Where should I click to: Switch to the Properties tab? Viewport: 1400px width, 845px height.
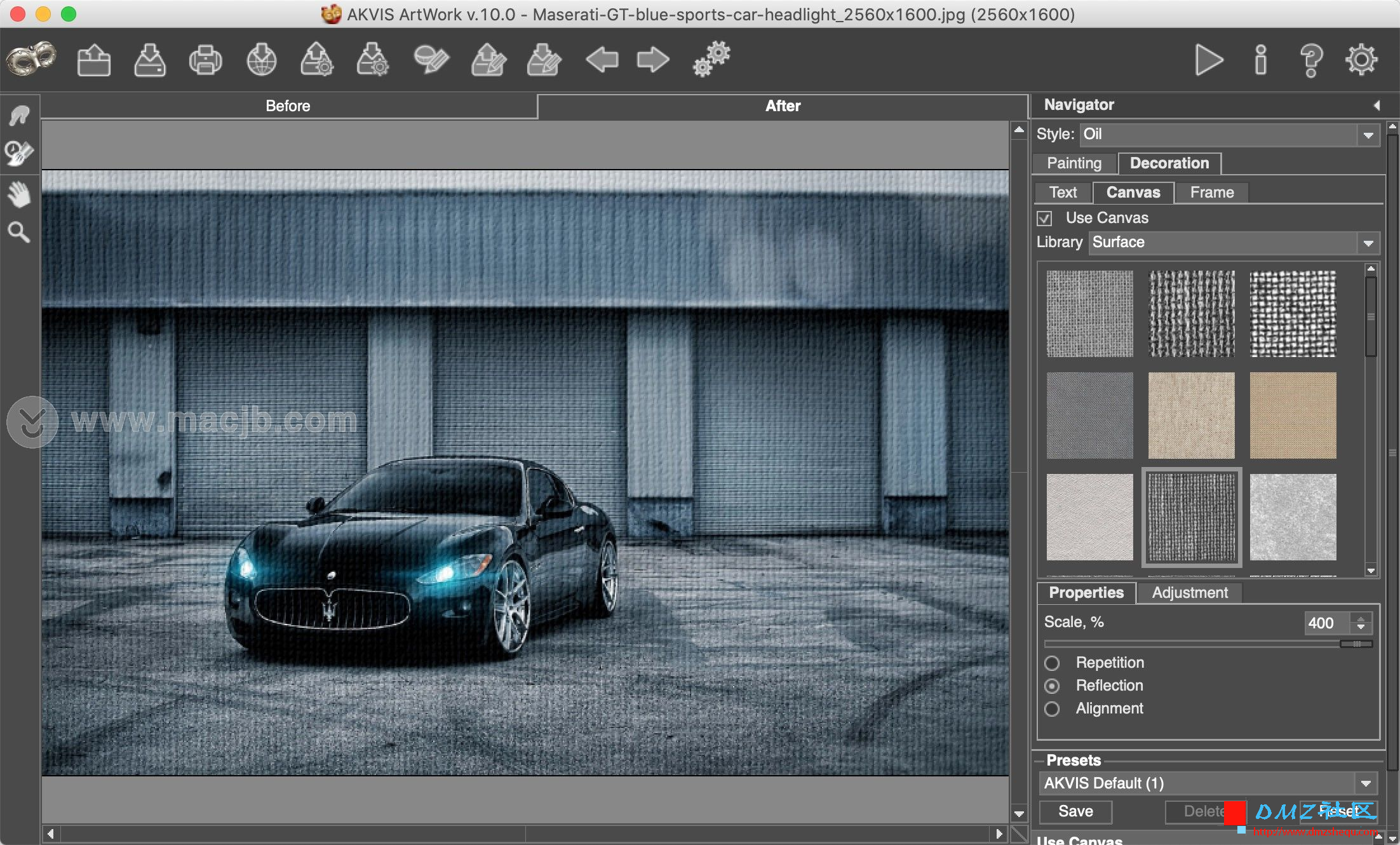tap(1086, 593)
